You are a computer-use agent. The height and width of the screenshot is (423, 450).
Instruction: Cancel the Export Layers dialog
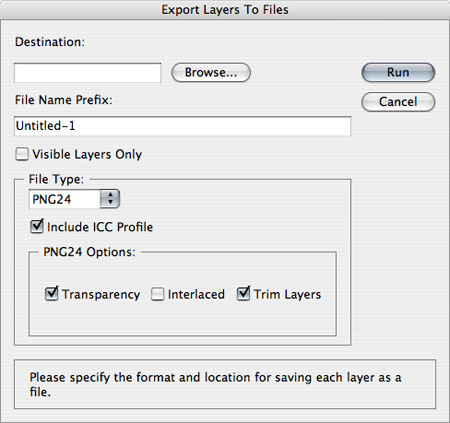point(398,102)
